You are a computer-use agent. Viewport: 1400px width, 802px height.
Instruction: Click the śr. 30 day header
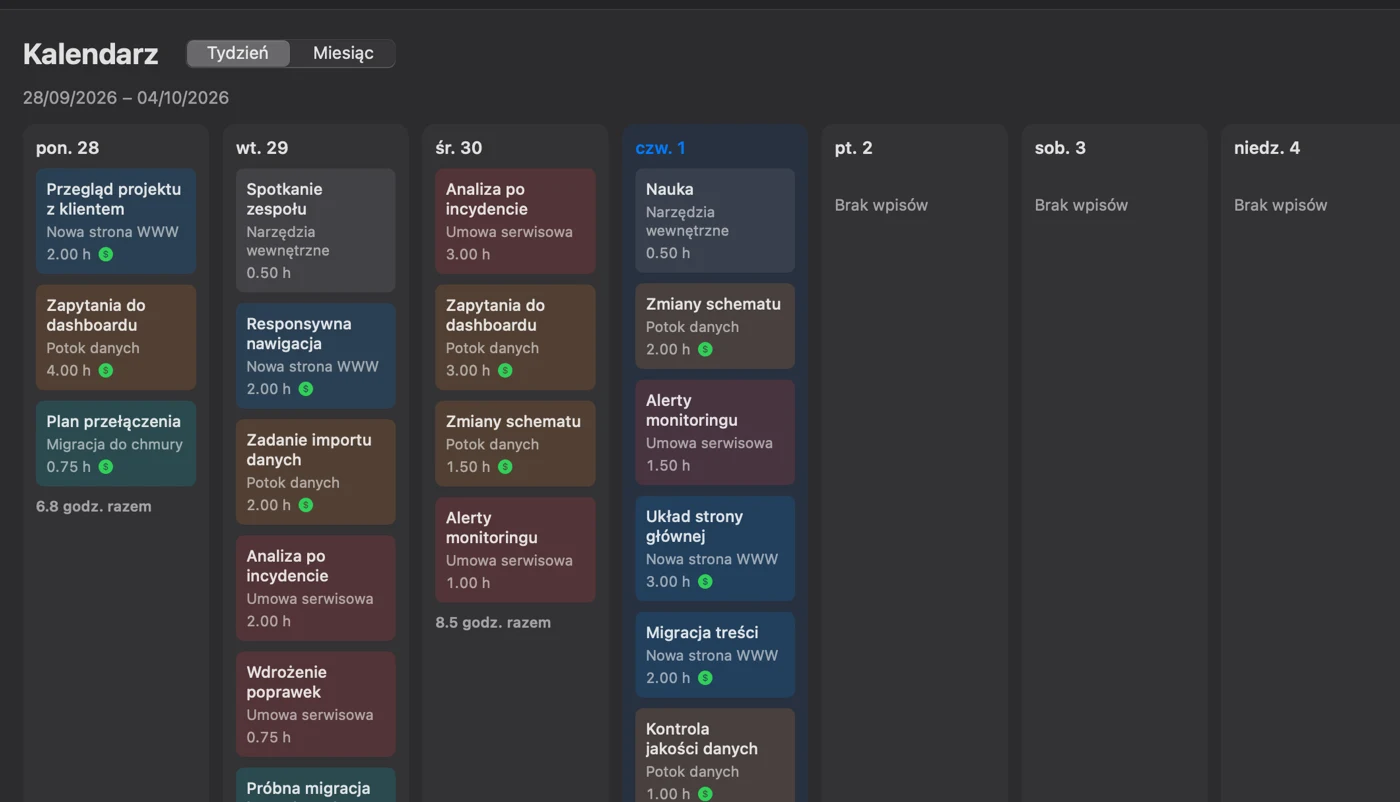459,148
